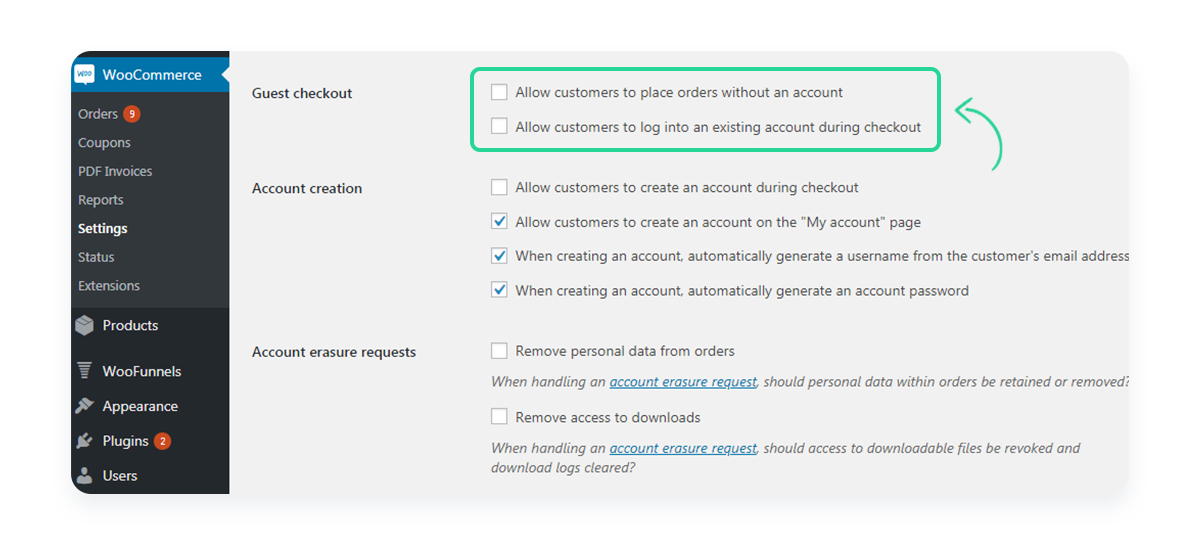This screenshot has width=1200, height=550.
Task: Check Remove access to downloads
Action: coord(499,417)
